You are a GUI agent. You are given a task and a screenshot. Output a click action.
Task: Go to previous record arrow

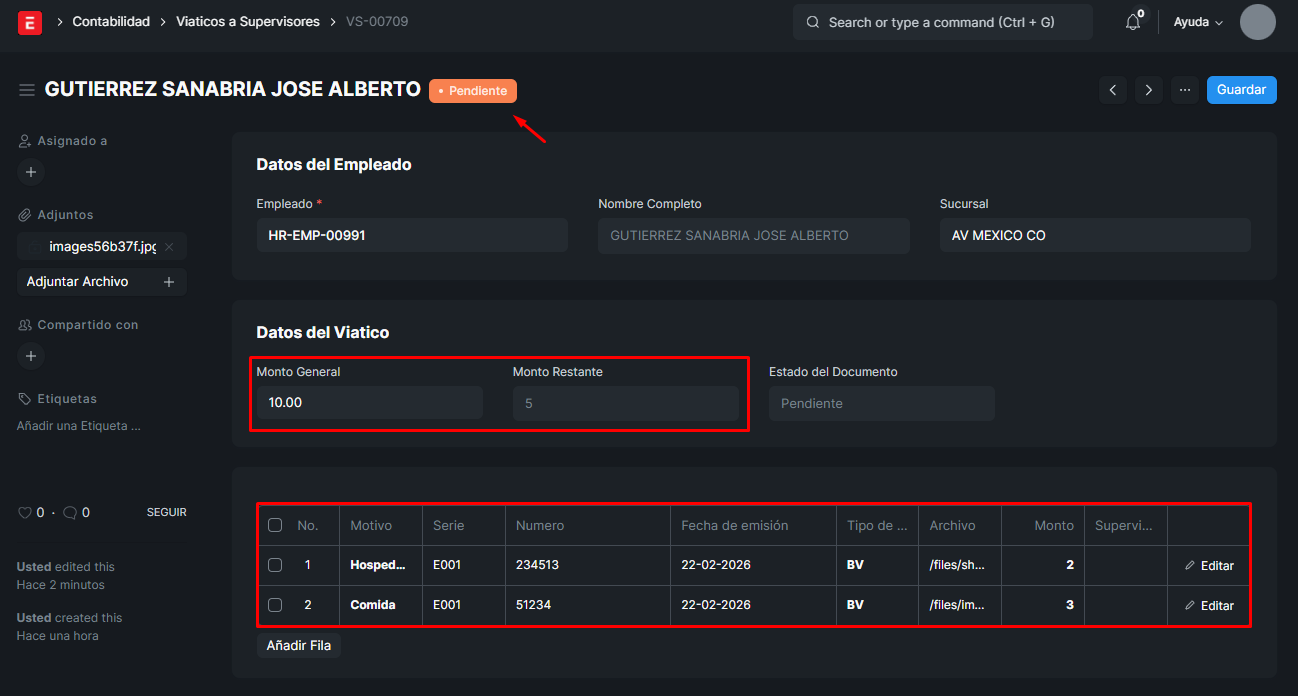pyautogui.click(x=1113, y=90)
